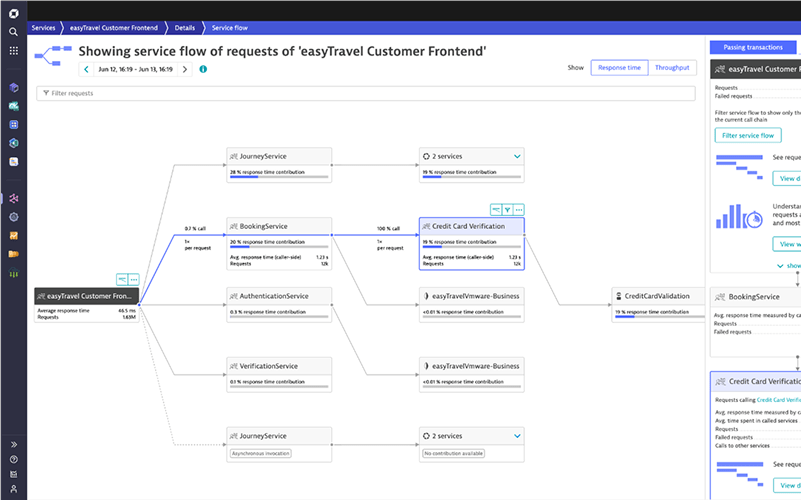801x500 pixels.
Task: Open the Services breadcrumb
Action: click(43, 28)
